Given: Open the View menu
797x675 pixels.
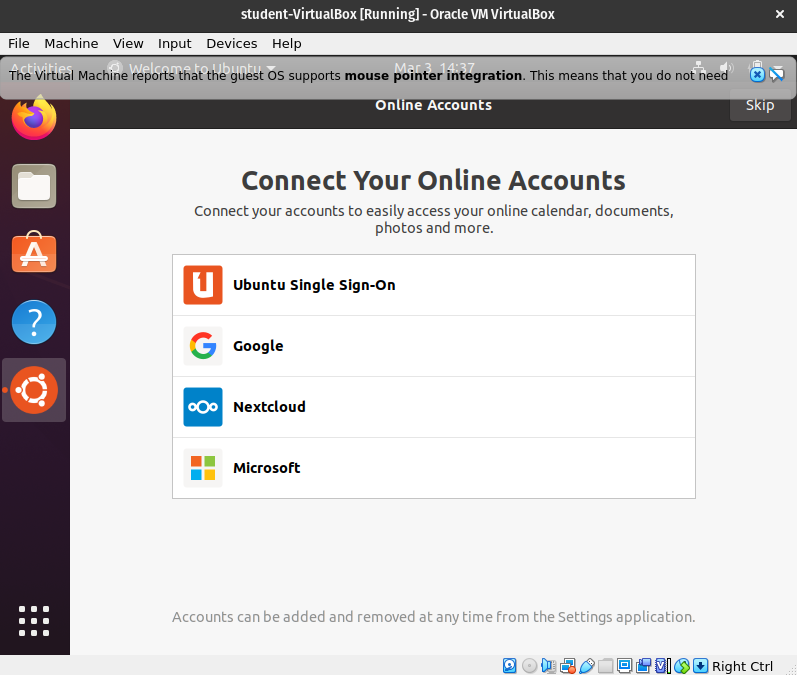Looking at the screenshot, I should pos(128,43).
